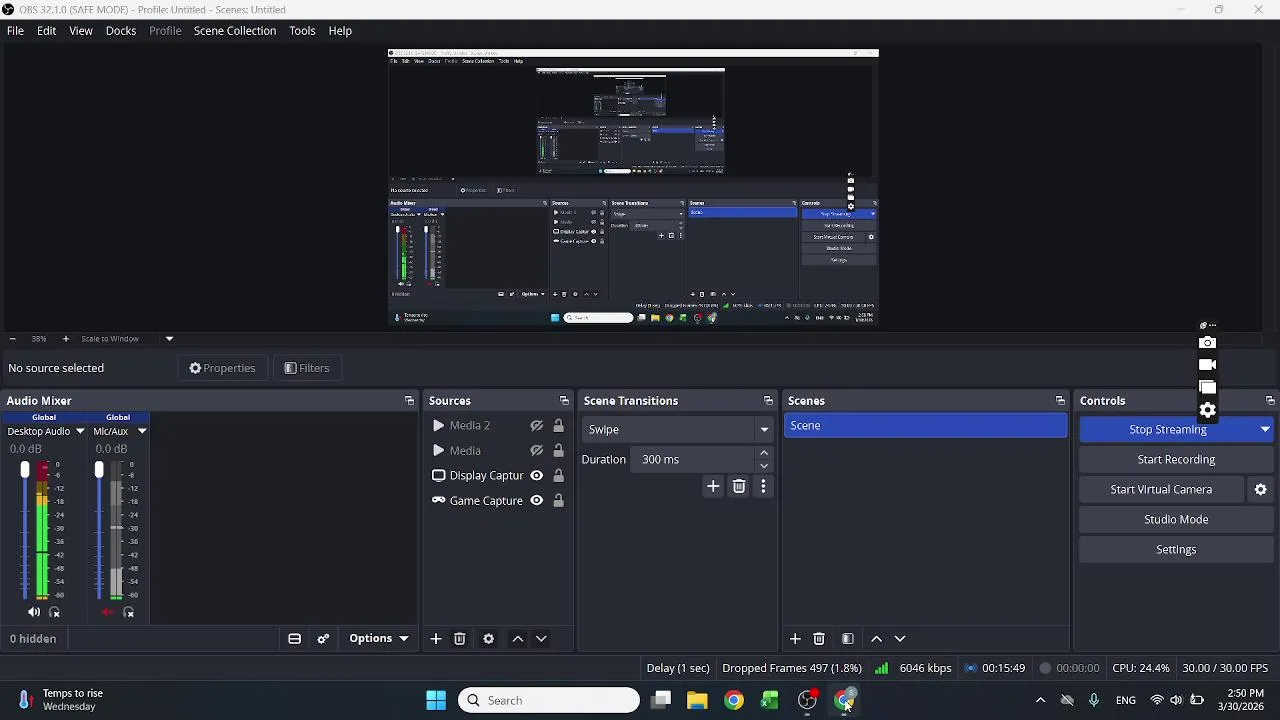Increase transition duration with up arrow
This screenshot has height=720, width=1280.
[764, 453]
